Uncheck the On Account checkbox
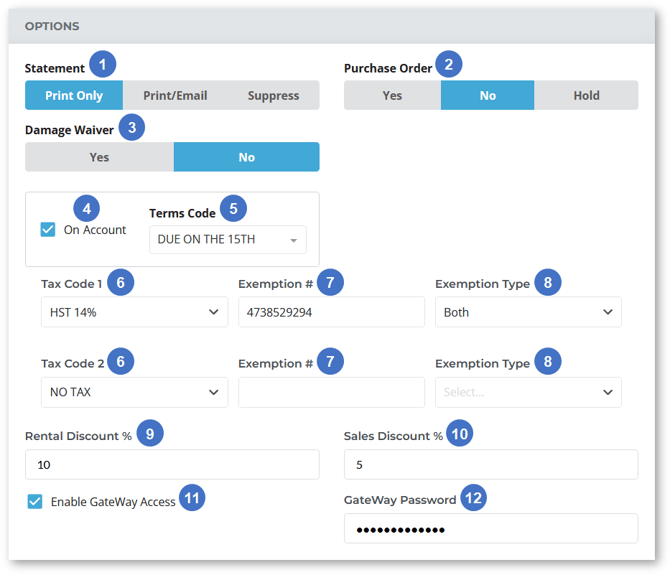This screenshot has width=670, height=575. pos(48,230)
